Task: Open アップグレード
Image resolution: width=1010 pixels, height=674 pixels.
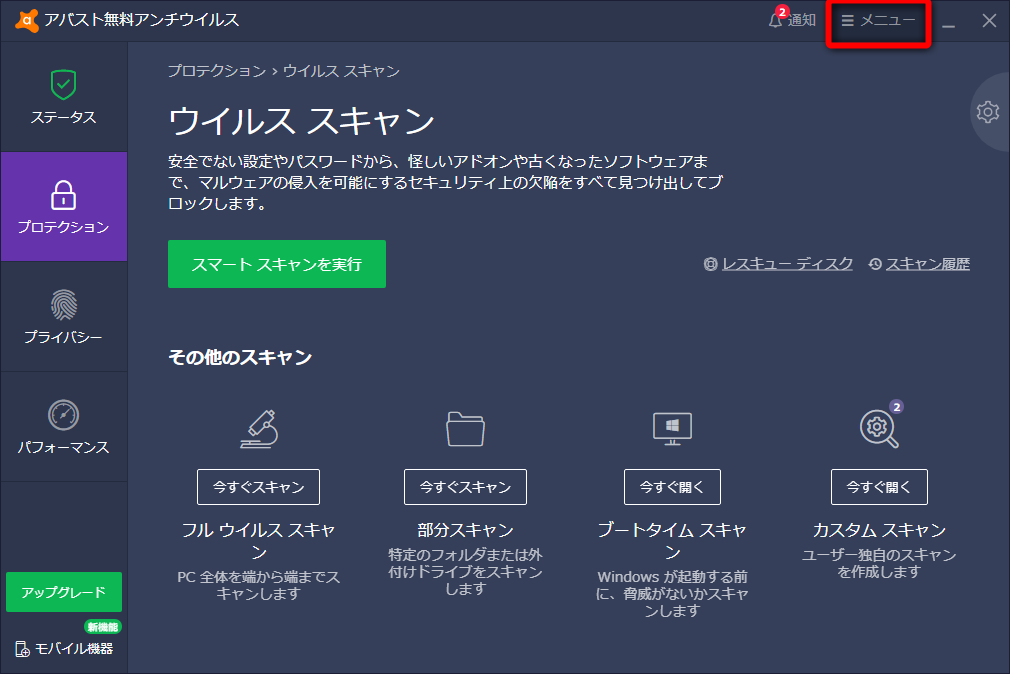Action: click(63, 592)
